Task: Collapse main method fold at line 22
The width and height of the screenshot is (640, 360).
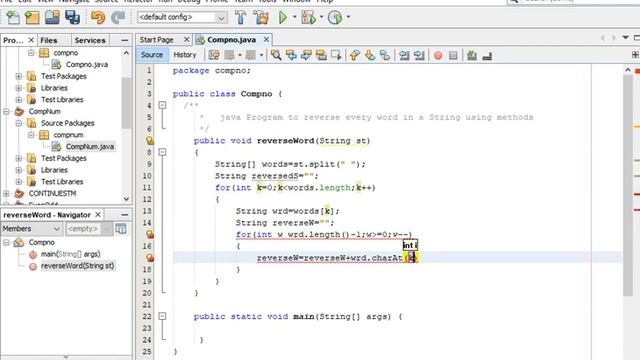Action: [162, 316]
